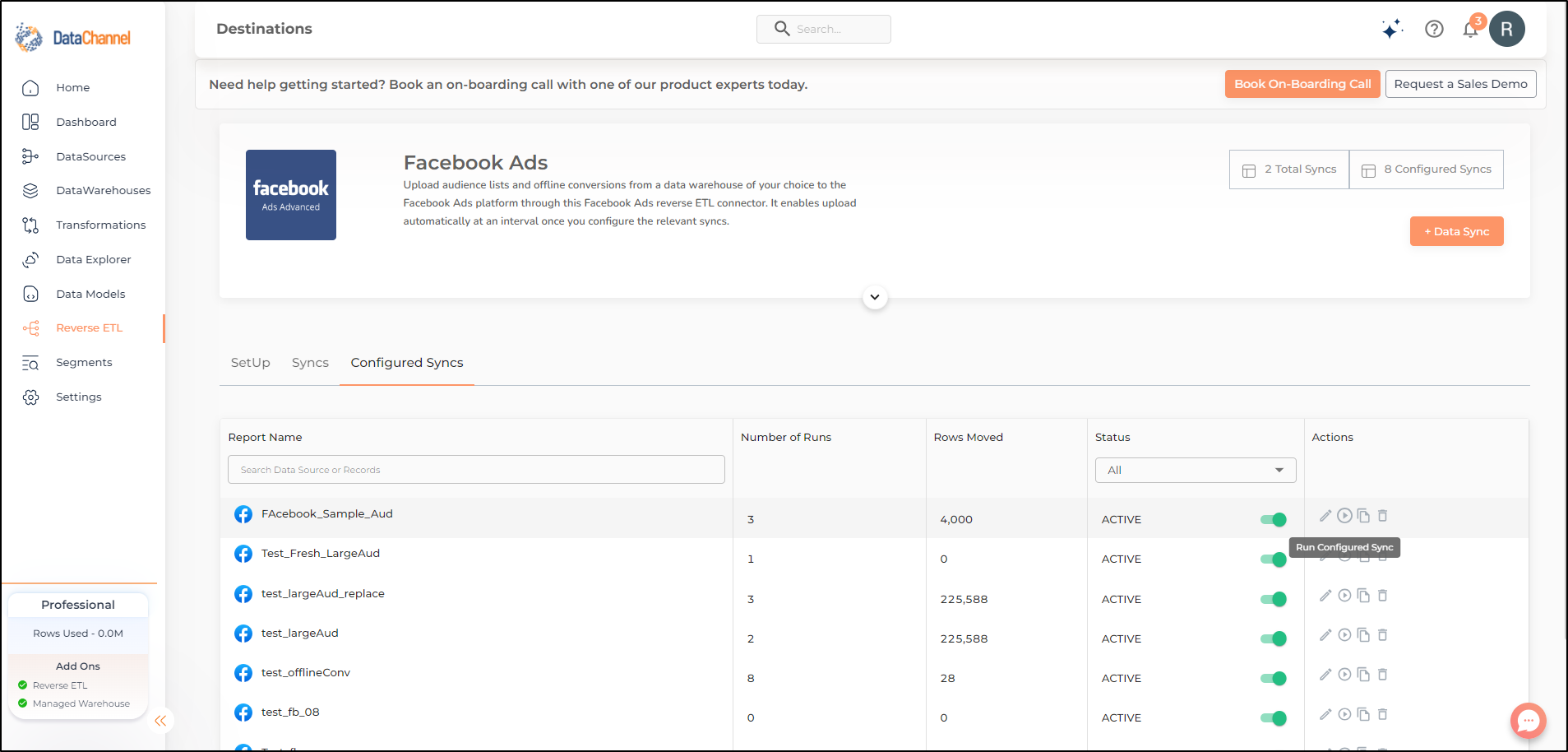Screen dimensions: 1568x752
Task: Add a new Data Sync
Action: click(x=1456, y=231)
